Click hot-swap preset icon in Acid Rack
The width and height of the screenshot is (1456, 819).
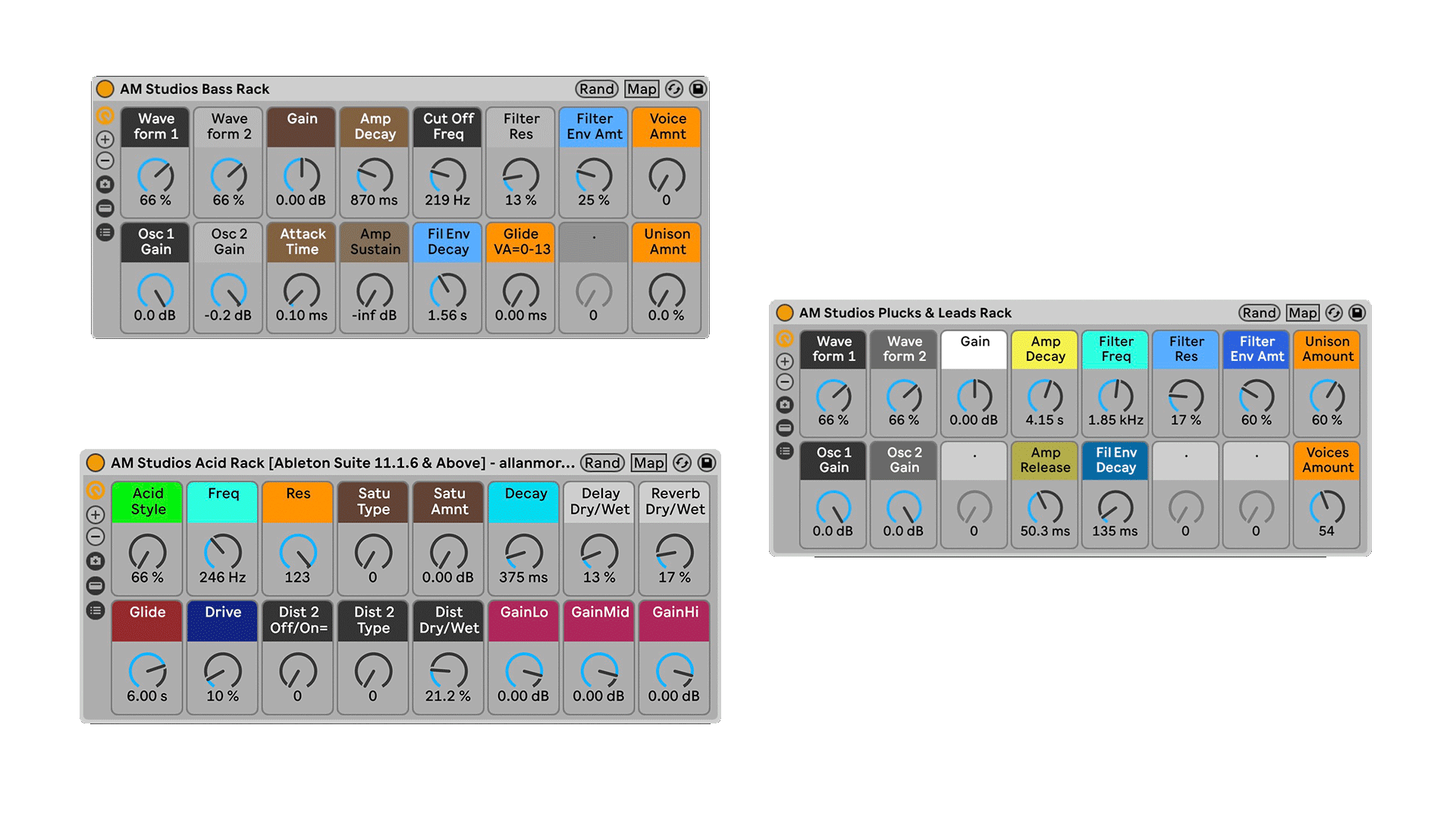(682, 463)
